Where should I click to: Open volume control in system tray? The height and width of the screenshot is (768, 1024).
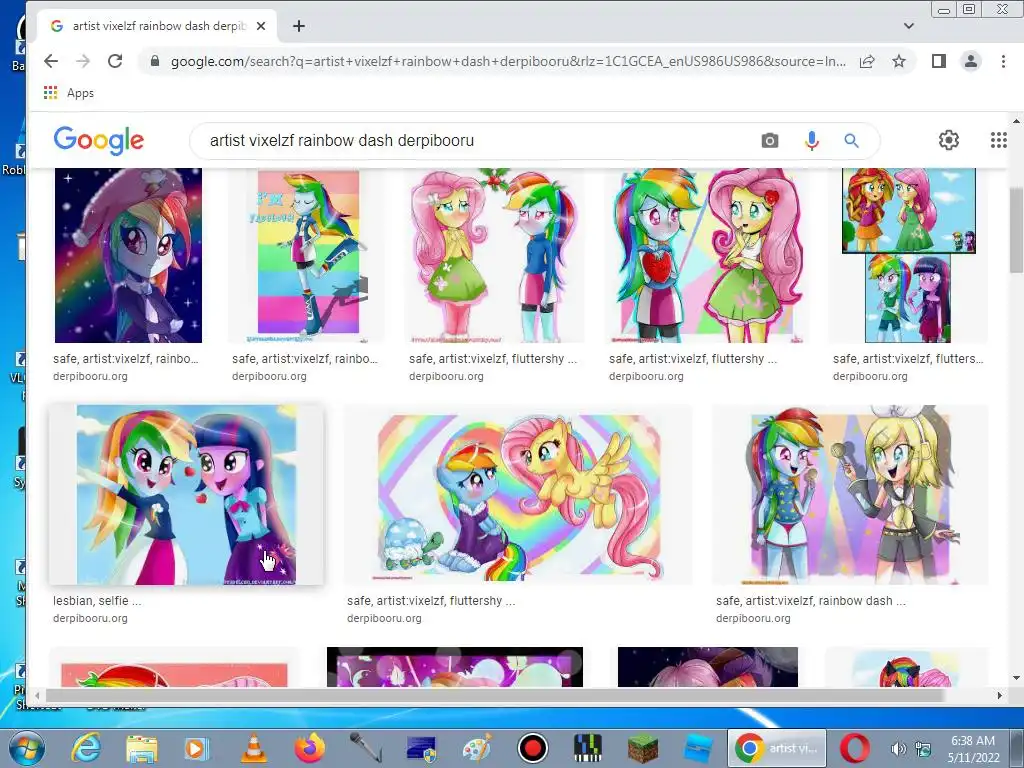(899, 749)
